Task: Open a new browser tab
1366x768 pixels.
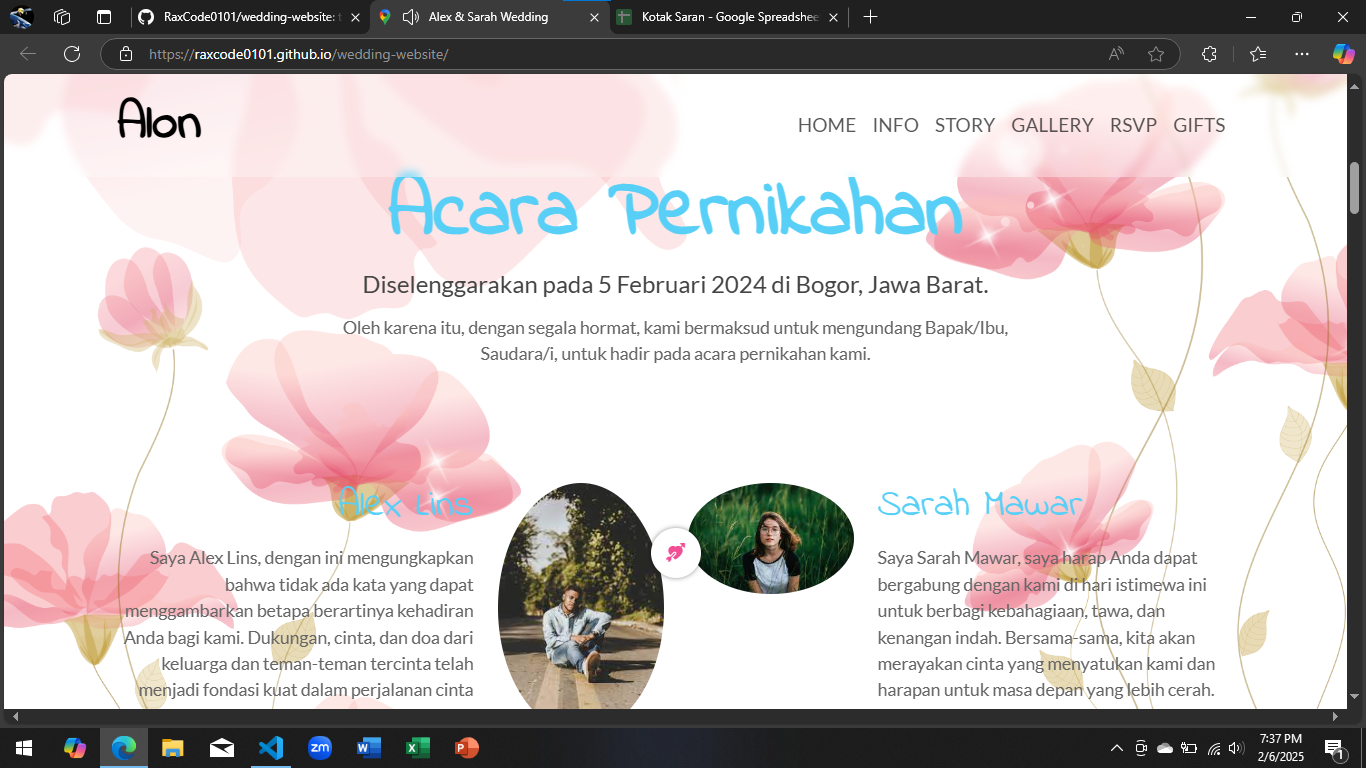Action: pos(870,17)
